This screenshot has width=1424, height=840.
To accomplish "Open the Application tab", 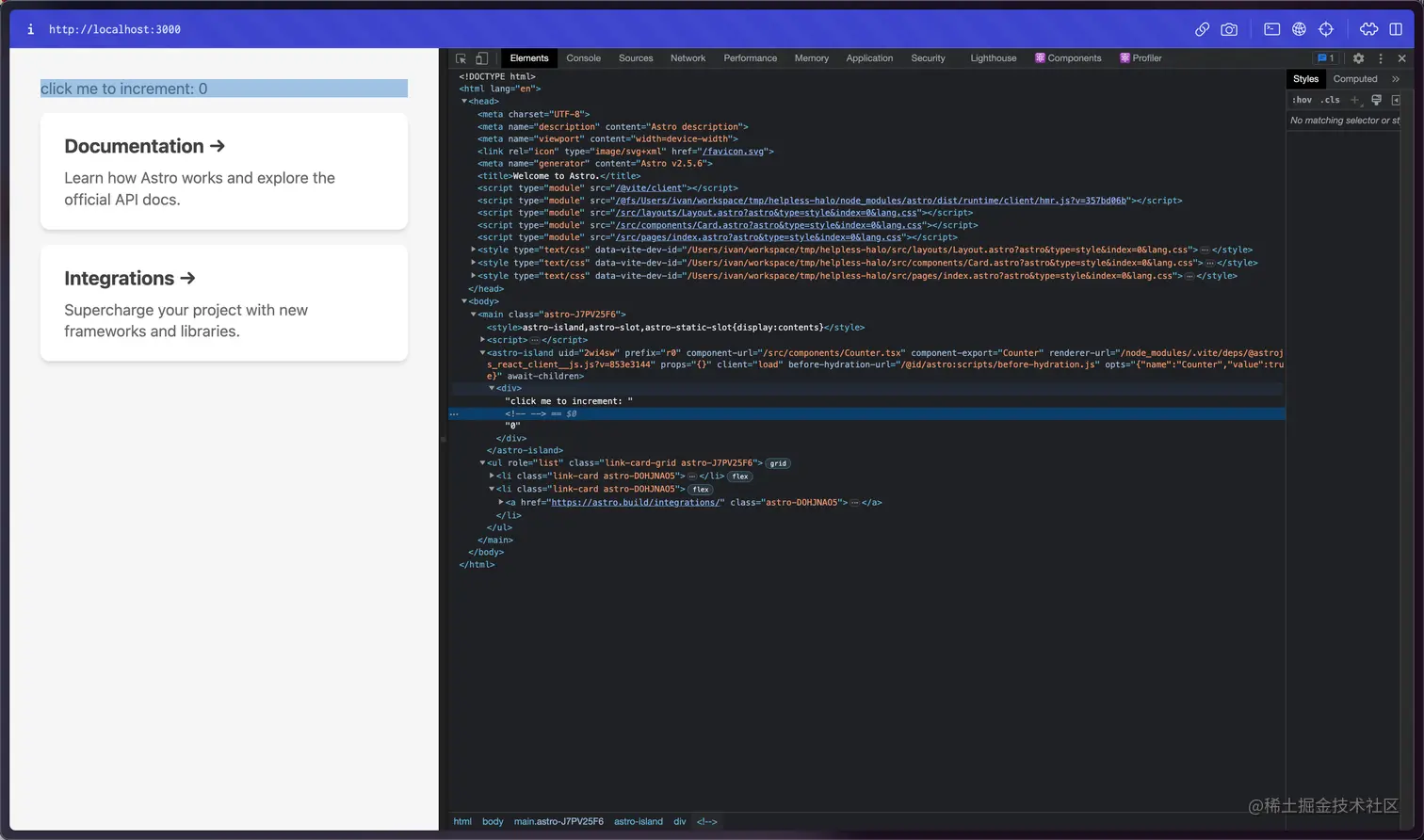I will (x=869, y=58).
